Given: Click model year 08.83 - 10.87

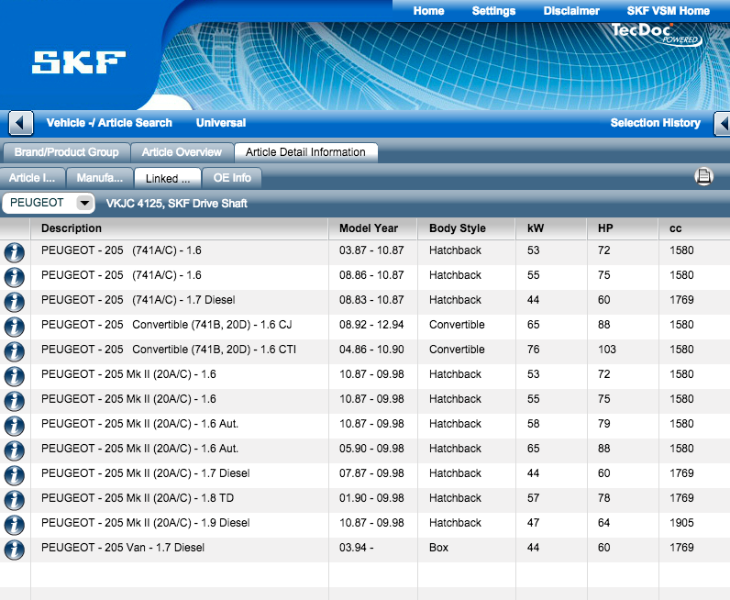Looking at the screenshot, I should point(371,300).
